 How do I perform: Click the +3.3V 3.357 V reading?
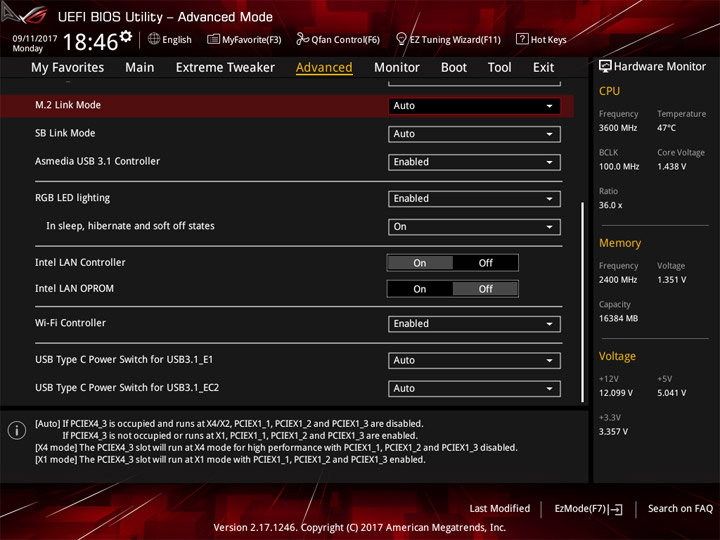pyautogui.click(x=613, y=432)
